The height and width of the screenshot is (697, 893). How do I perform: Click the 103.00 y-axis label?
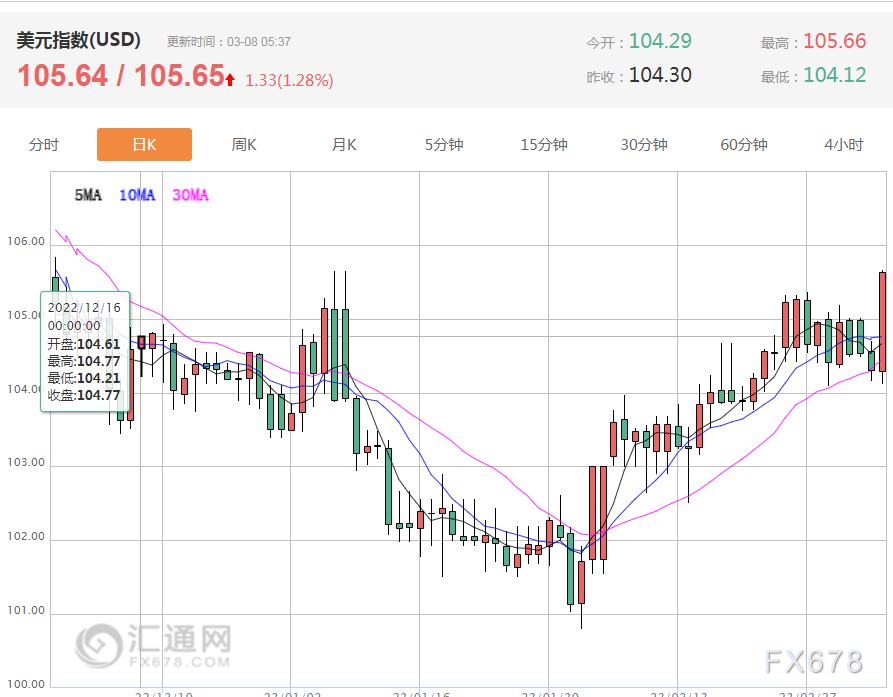pyautogui.click(x=26, y=462)
